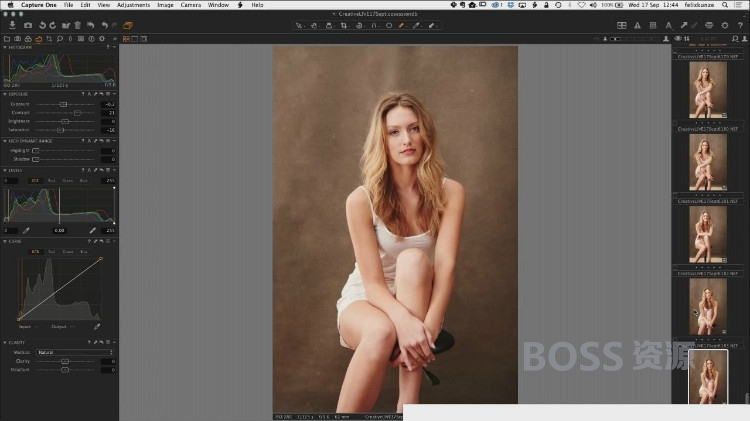Toggle proof margin viewer mode icon
Viewport: 750px width, 421px height.
coord(143,39)
